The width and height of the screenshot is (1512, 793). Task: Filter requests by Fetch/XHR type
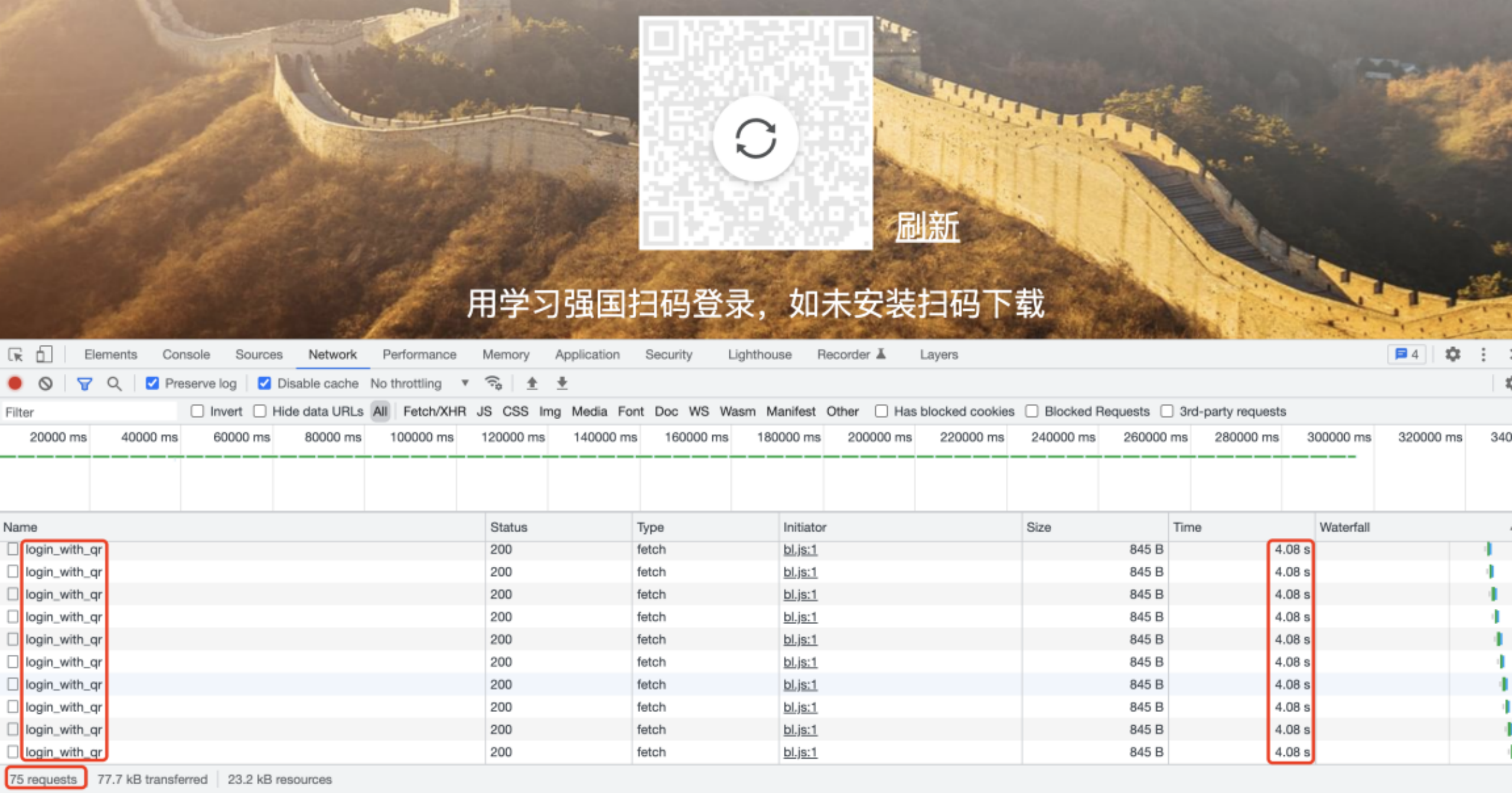tap(434, 412)
